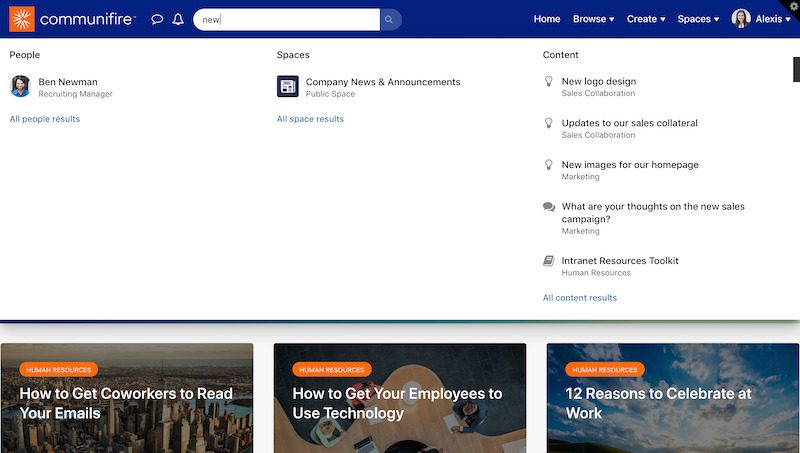This screenshot has width=800, height=453.
Task: Click Human Resources tag on 12 Reasons article
Action: 605,369
